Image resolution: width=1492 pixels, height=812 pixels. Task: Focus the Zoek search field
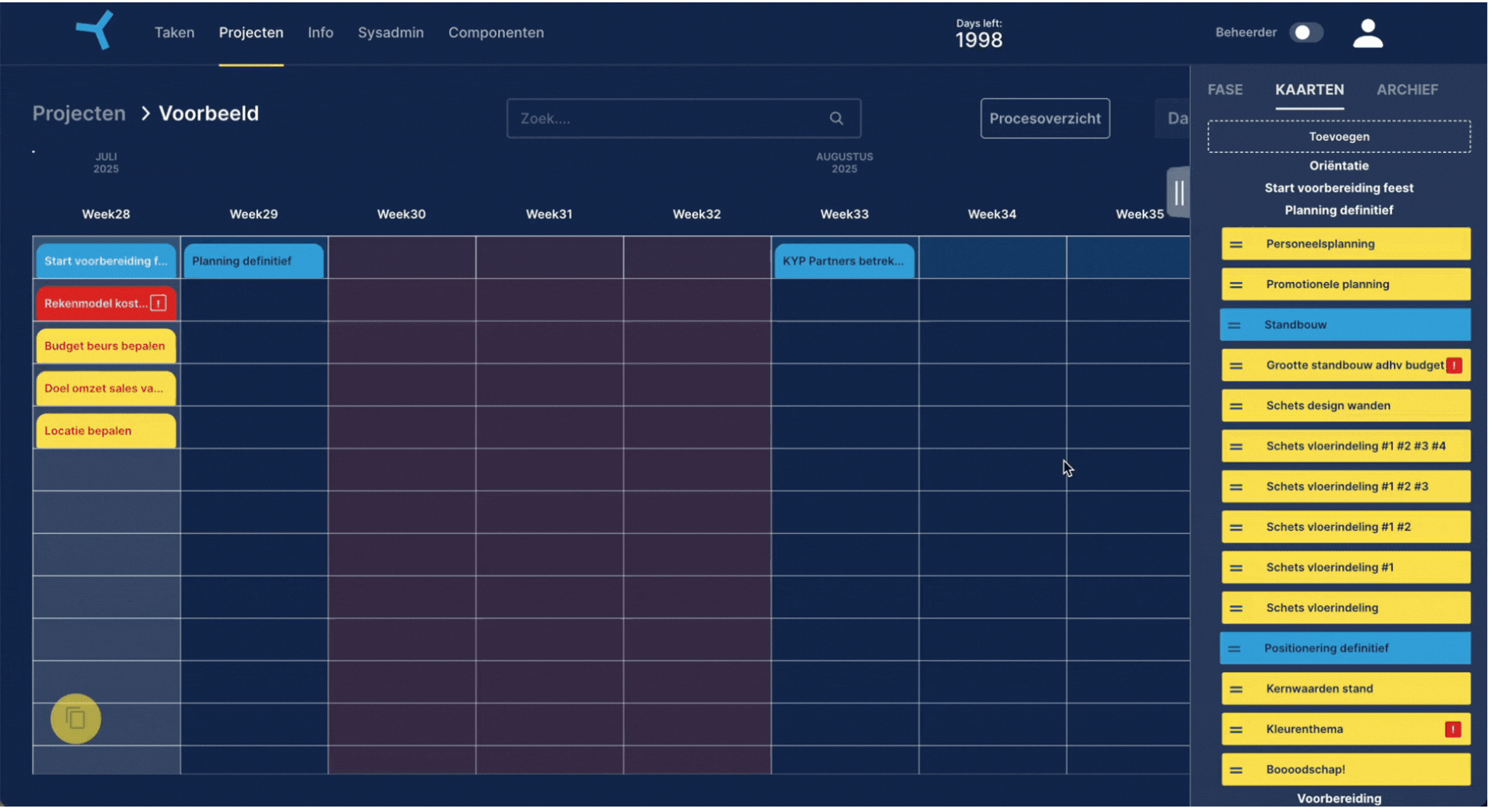coord(683,118)
